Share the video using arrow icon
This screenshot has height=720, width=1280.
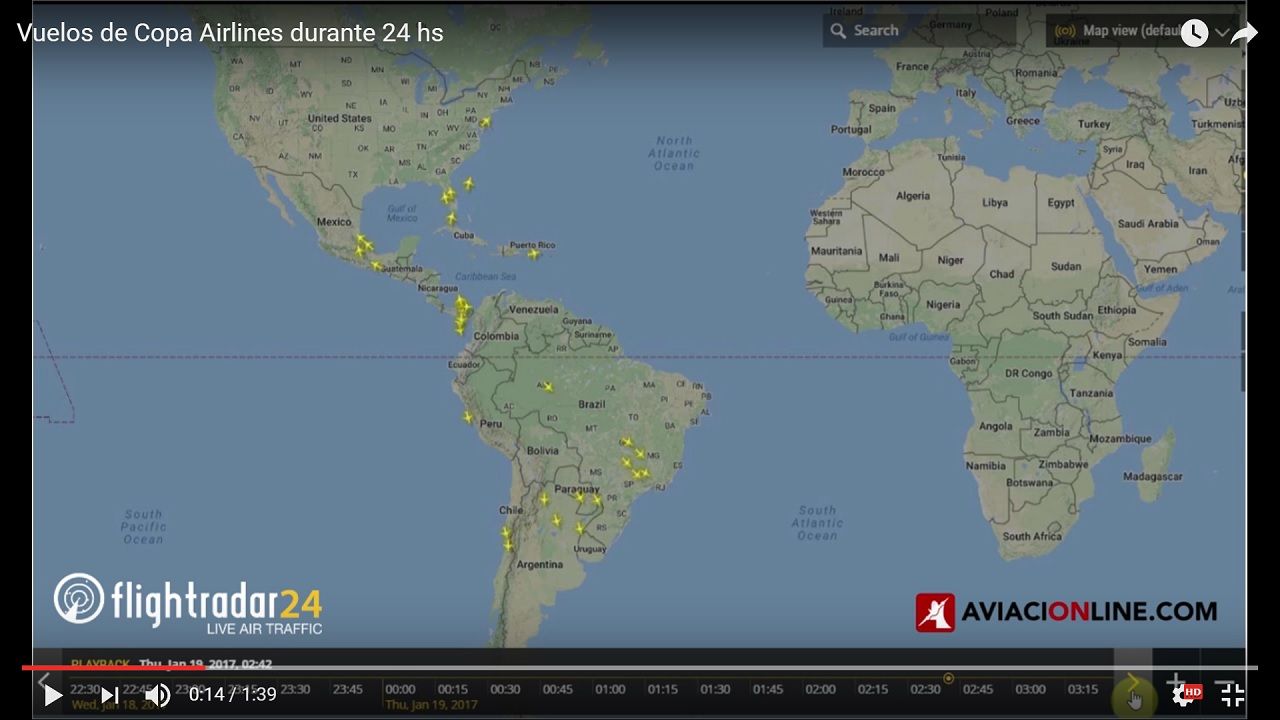(1244, 33)
